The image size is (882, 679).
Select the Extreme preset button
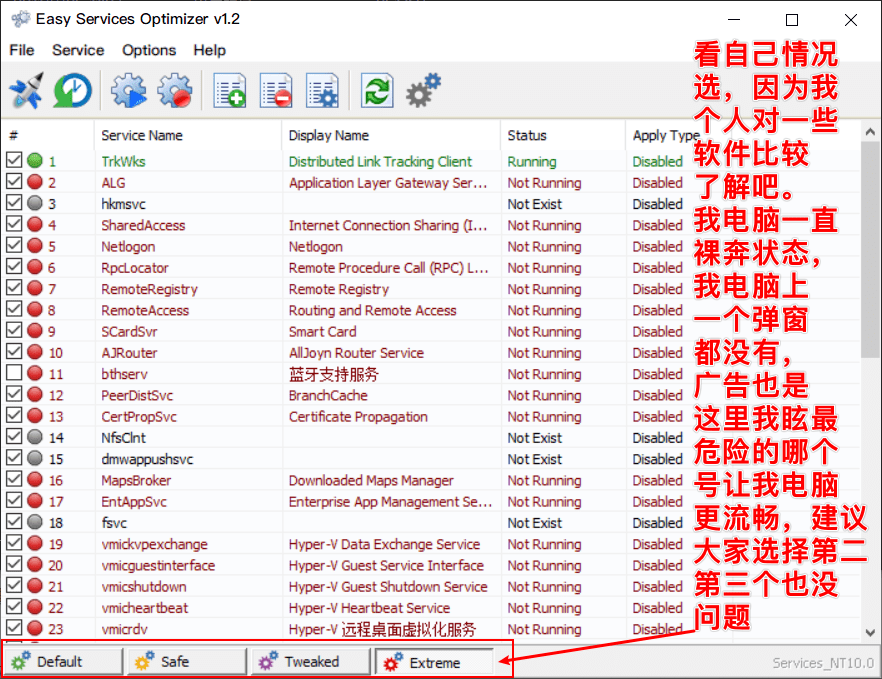point(435,662)
